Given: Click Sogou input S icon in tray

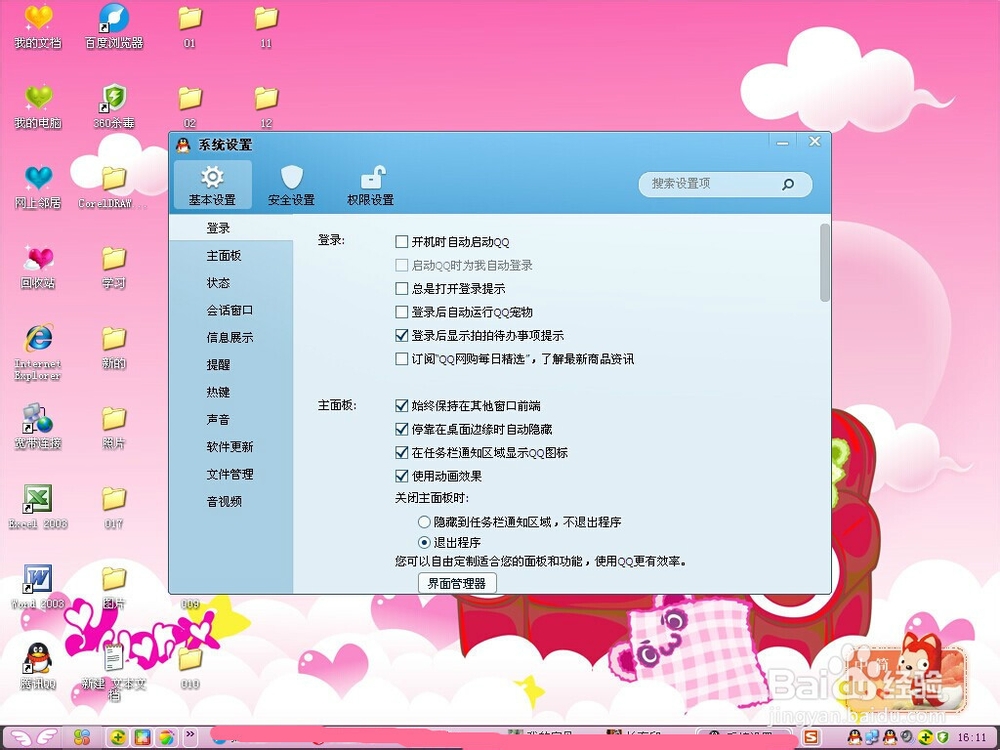Looking at the screenshot, I should coord(811,738).
